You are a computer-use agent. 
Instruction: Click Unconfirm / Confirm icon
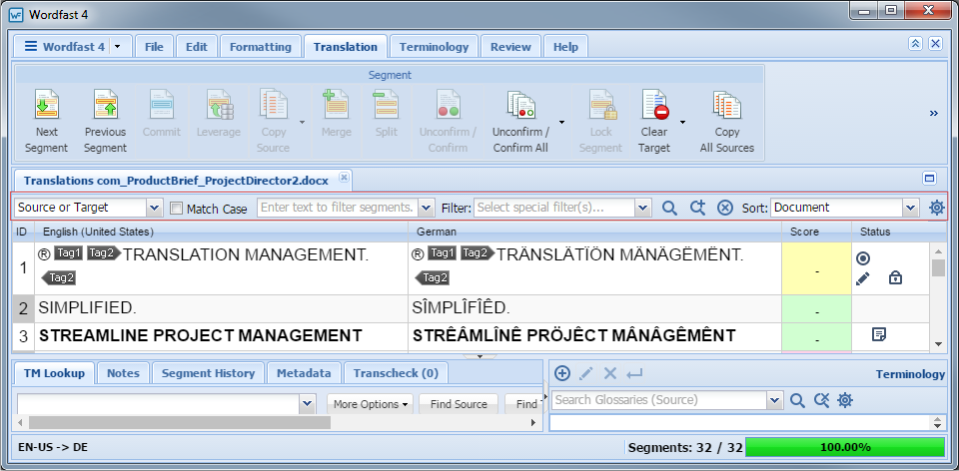[448, 104]
